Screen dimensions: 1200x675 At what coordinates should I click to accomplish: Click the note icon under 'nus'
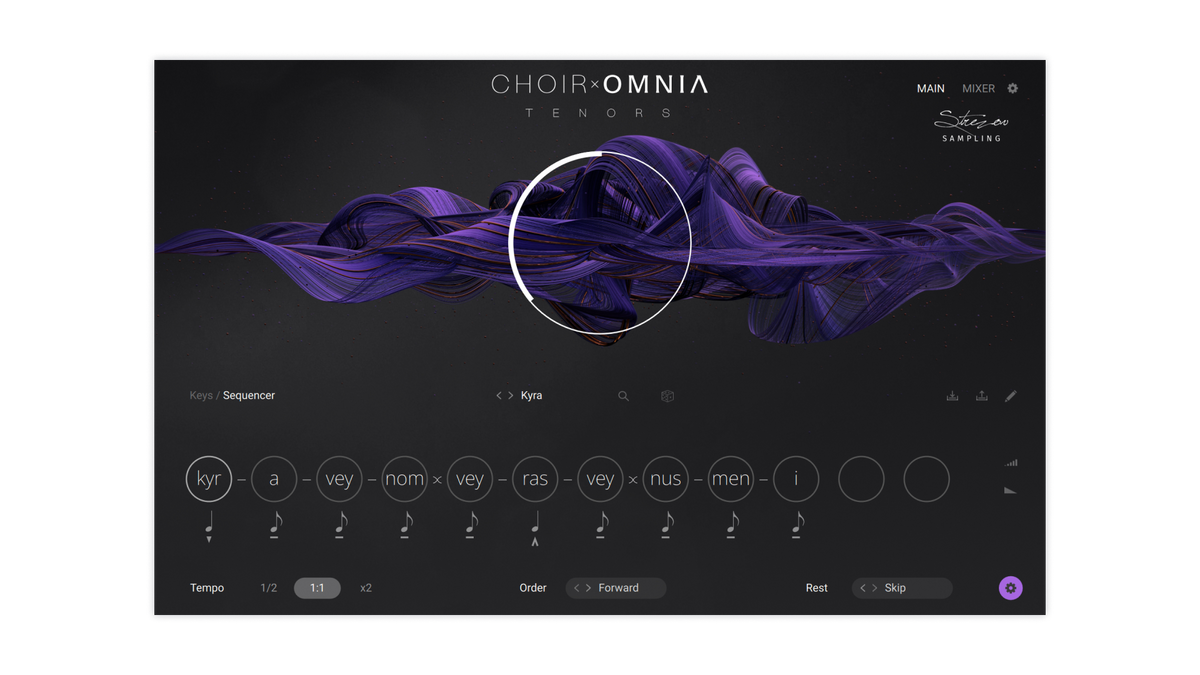click(x=666, y=524)
